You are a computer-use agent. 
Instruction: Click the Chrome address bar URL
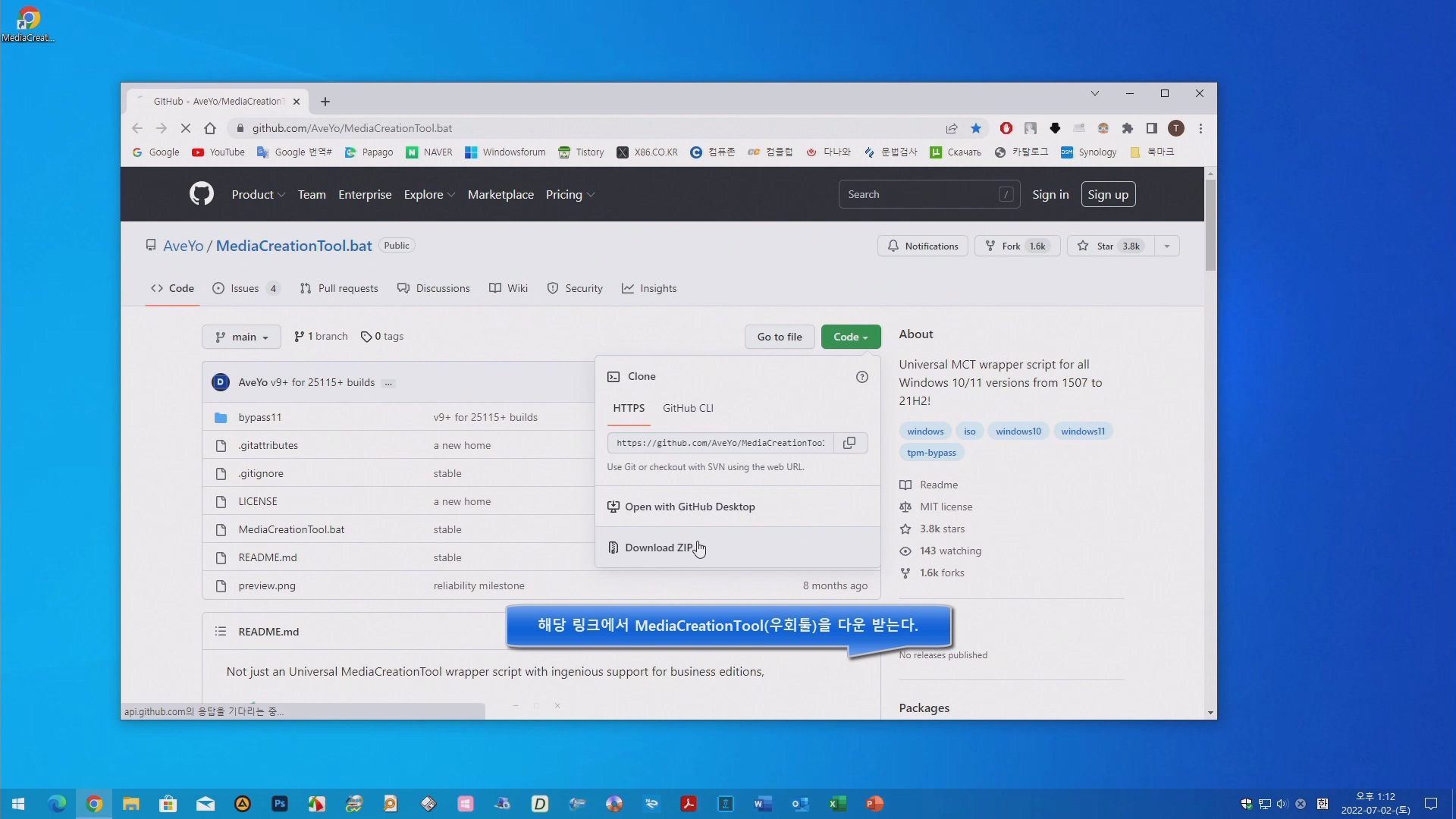point(352,128)
